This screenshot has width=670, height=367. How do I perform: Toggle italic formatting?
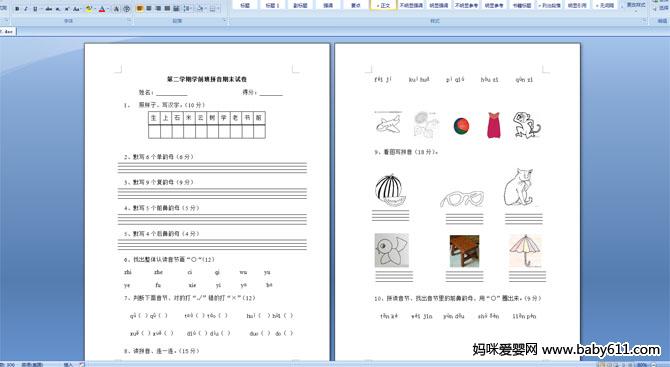pyautogui.click(x=26, y=9)
